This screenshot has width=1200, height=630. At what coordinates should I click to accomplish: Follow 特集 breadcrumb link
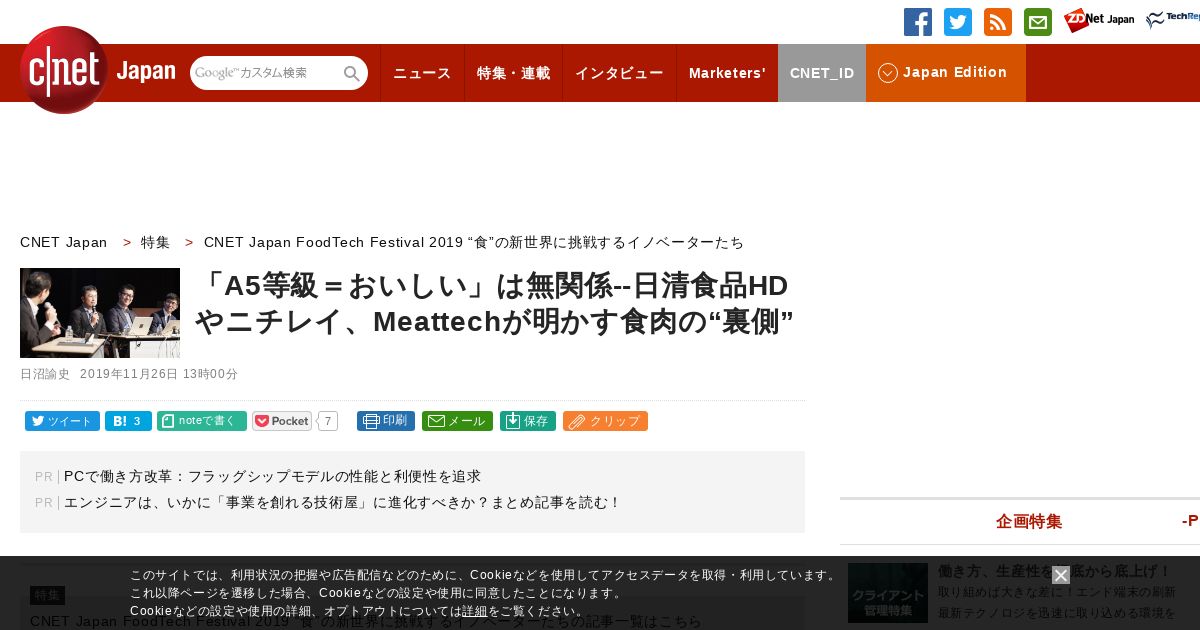pyautogui.click(x=155, y=242)
